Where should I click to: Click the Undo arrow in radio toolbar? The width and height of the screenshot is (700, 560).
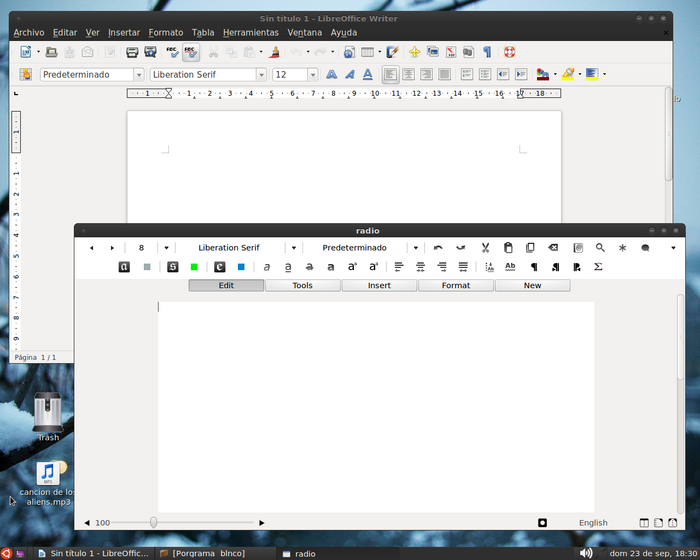coord(438,248)
